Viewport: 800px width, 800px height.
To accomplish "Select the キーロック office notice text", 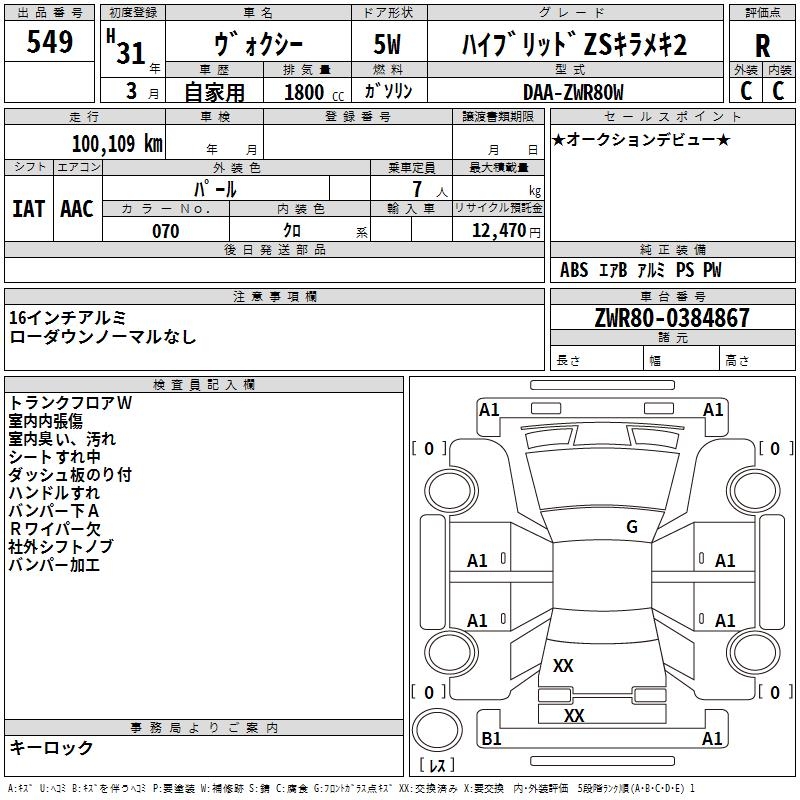I will point(51,747).
